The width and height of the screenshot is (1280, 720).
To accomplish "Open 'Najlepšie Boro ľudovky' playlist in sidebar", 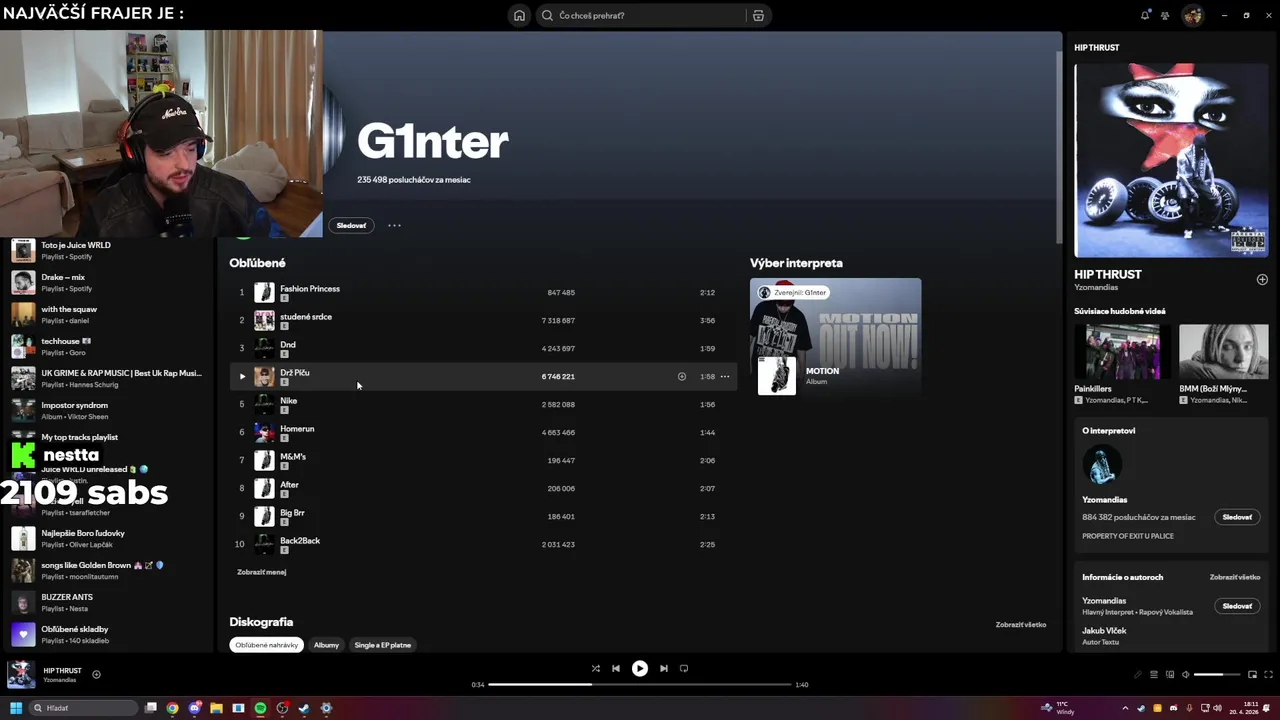I will 108,538.
